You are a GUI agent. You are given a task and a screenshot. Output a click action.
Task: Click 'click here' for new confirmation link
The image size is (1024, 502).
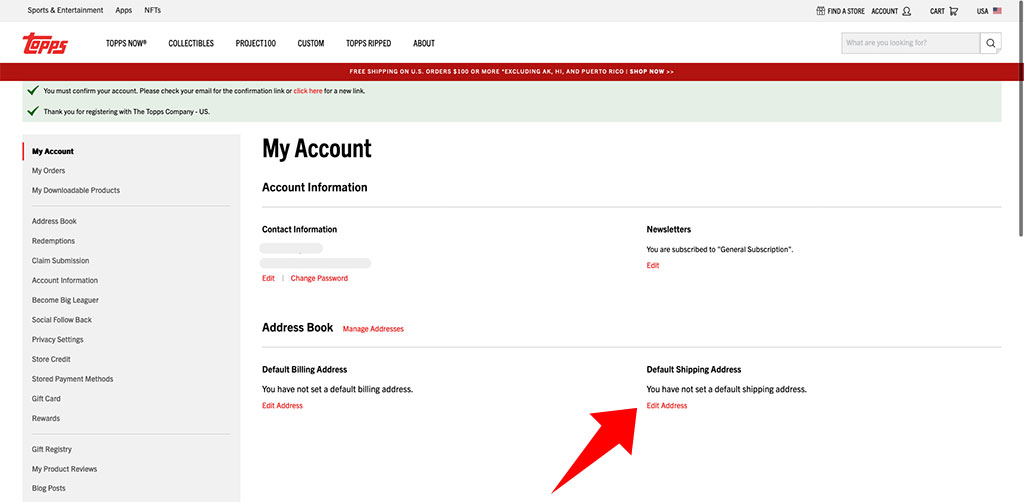coord(308,91)
